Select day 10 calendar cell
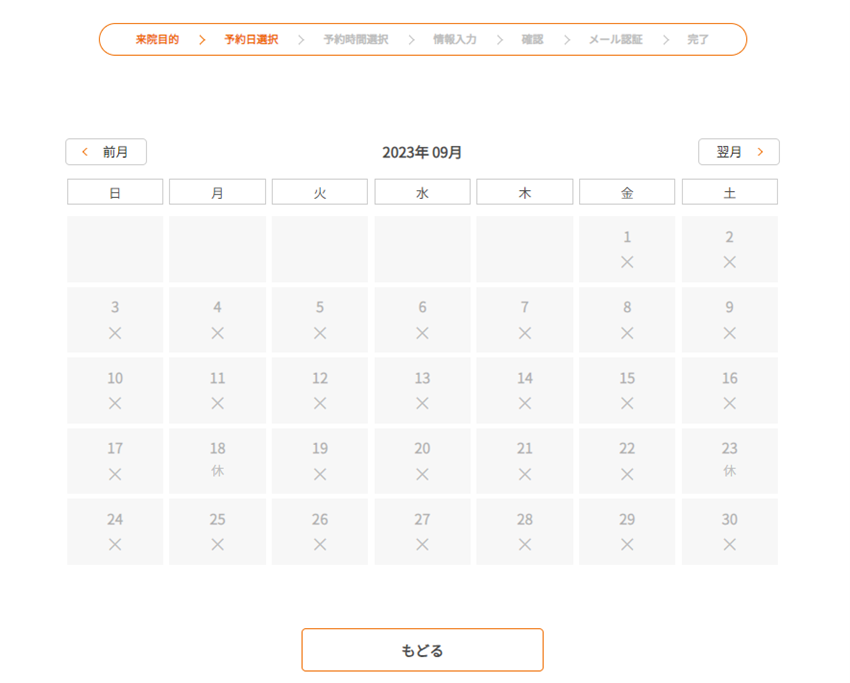 point(115,390)
